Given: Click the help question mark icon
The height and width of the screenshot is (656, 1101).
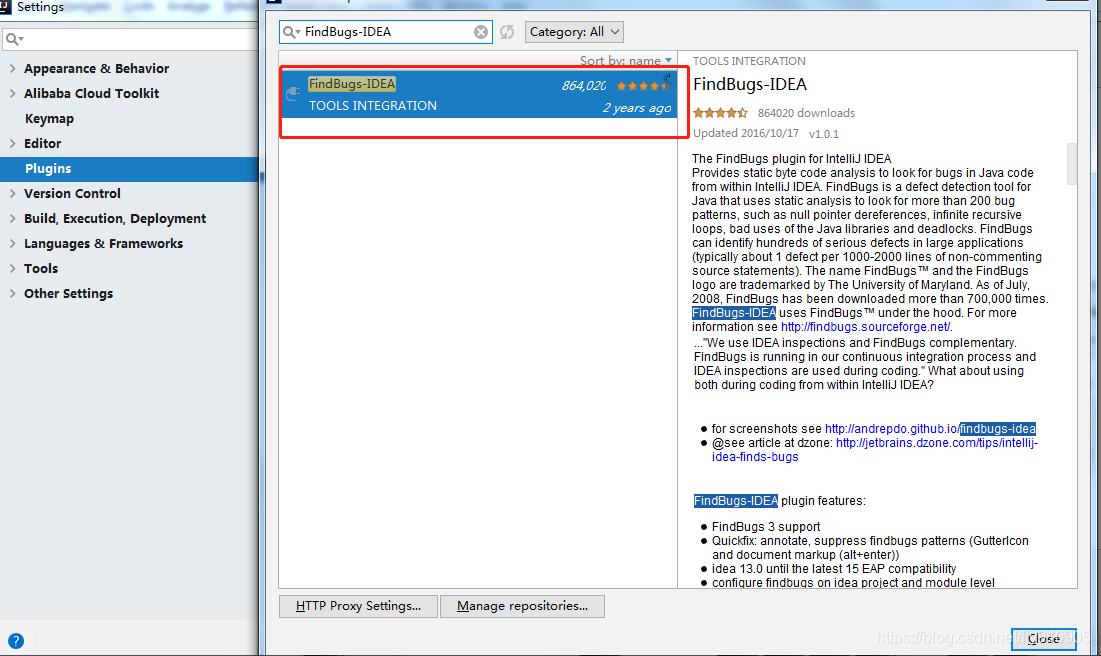Looking at the screenshot, I should point(15,641).
